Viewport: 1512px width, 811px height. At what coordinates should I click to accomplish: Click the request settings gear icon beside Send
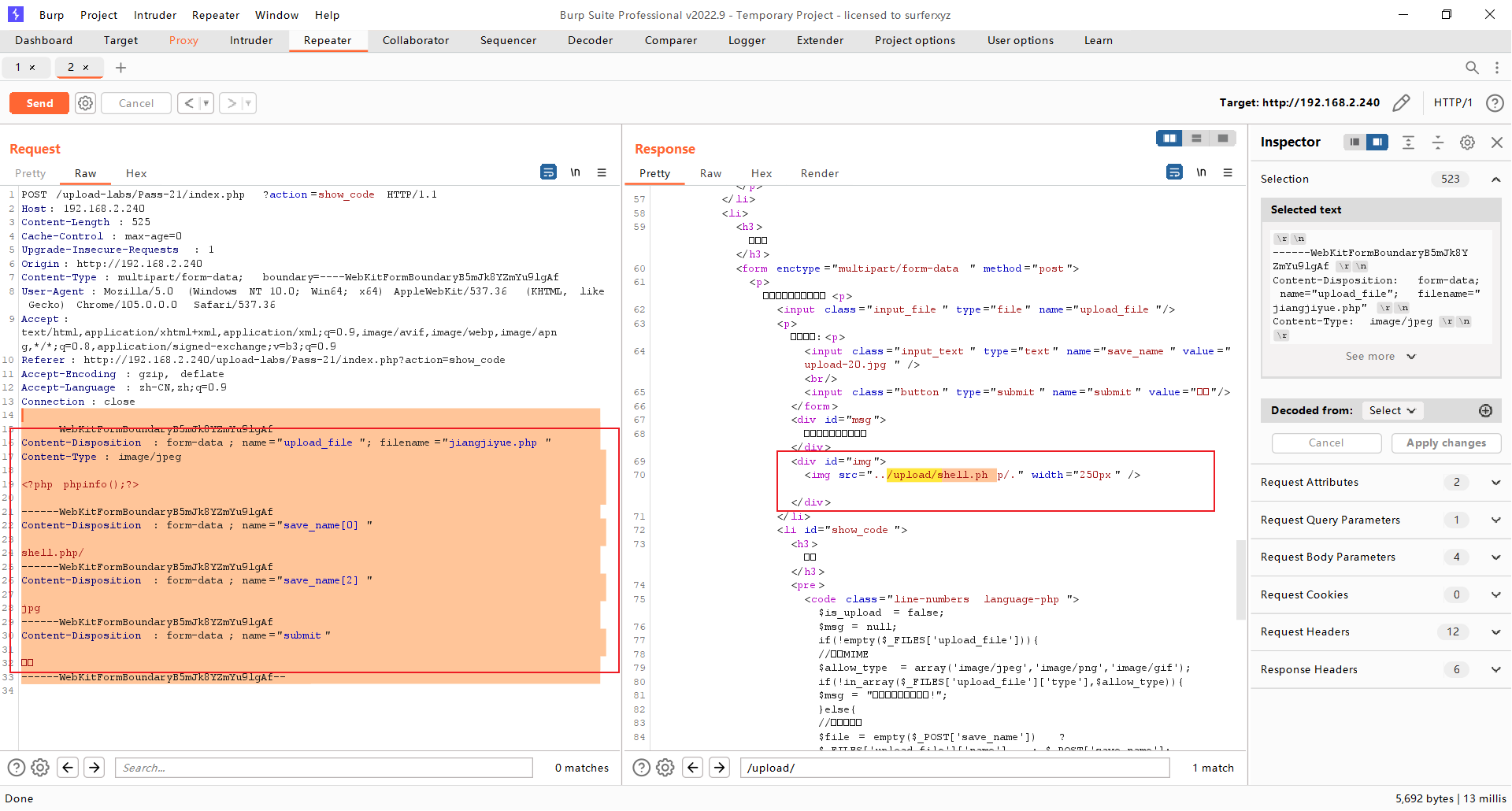[x=85, y=103]
